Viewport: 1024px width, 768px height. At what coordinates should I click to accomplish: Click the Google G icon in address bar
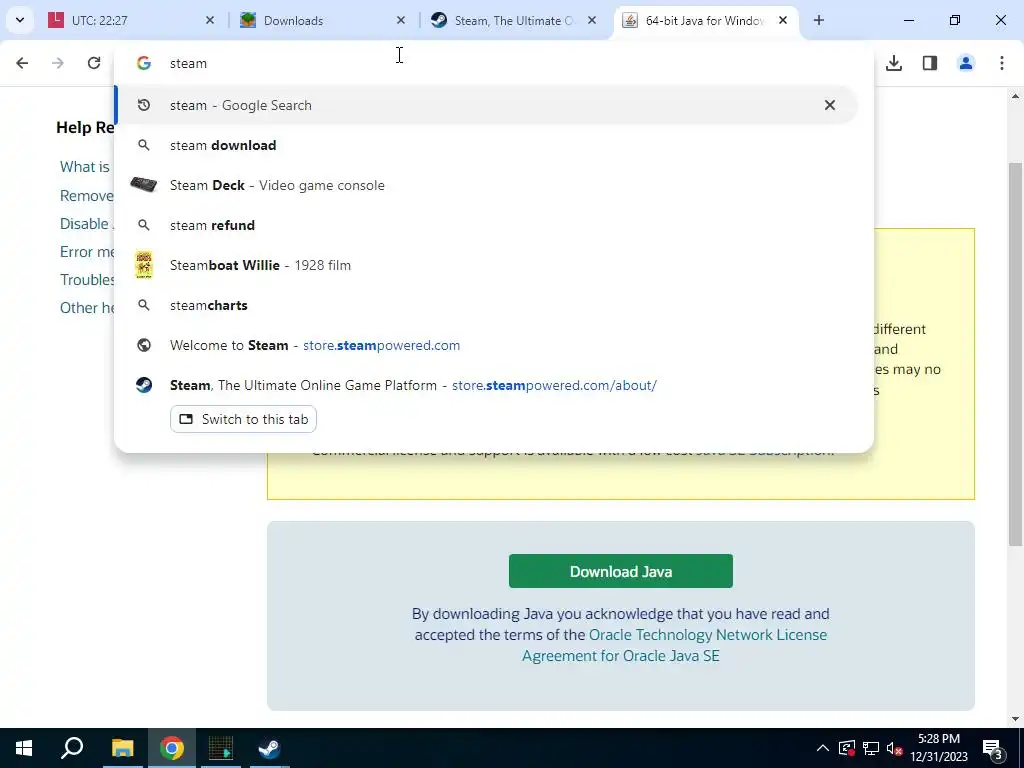[x=144, y=63]
